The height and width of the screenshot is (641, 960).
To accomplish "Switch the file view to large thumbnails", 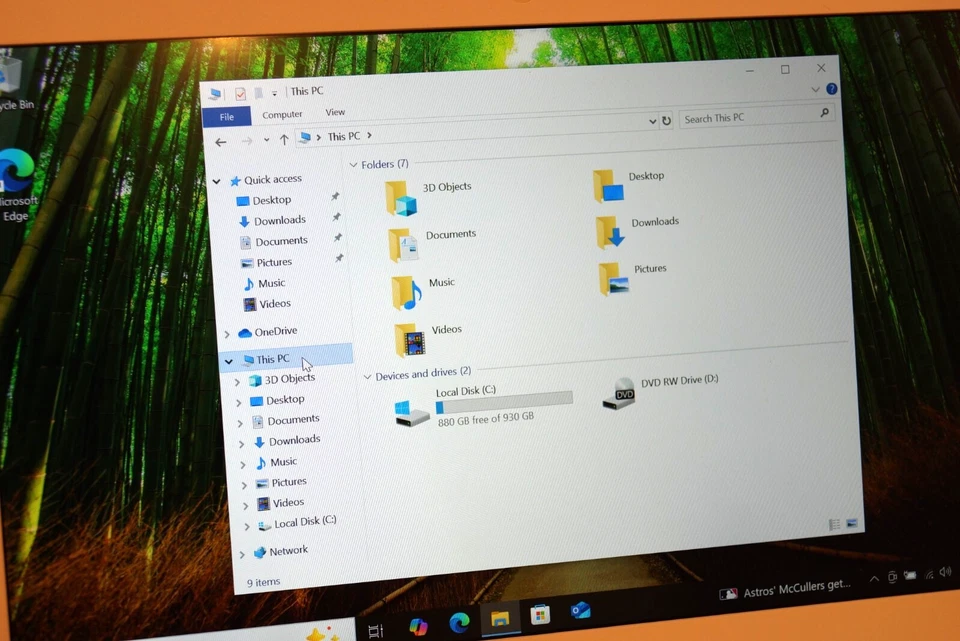I will [x=851, y=523].
